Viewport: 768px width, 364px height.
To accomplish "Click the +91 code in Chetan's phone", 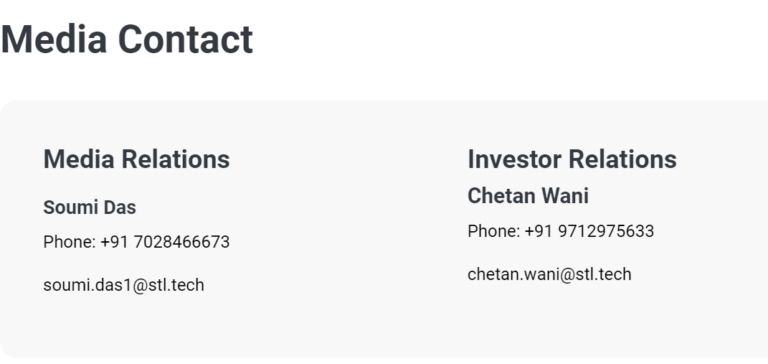I will click(538, 231).
